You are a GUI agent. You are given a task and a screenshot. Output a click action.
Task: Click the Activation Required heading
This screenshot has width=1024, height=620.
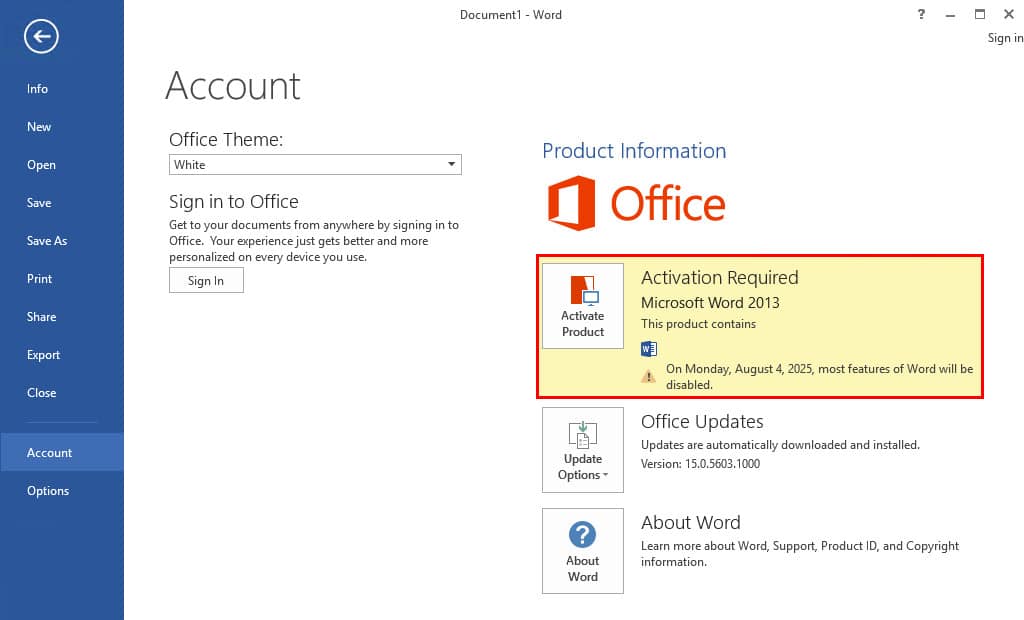point(720,278)
